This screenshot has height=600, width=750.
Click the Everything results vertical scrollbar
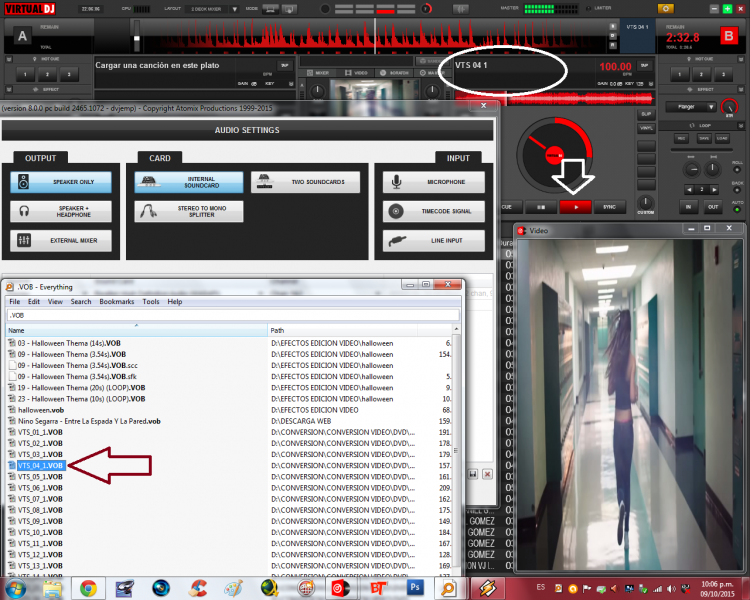[456, 451]
